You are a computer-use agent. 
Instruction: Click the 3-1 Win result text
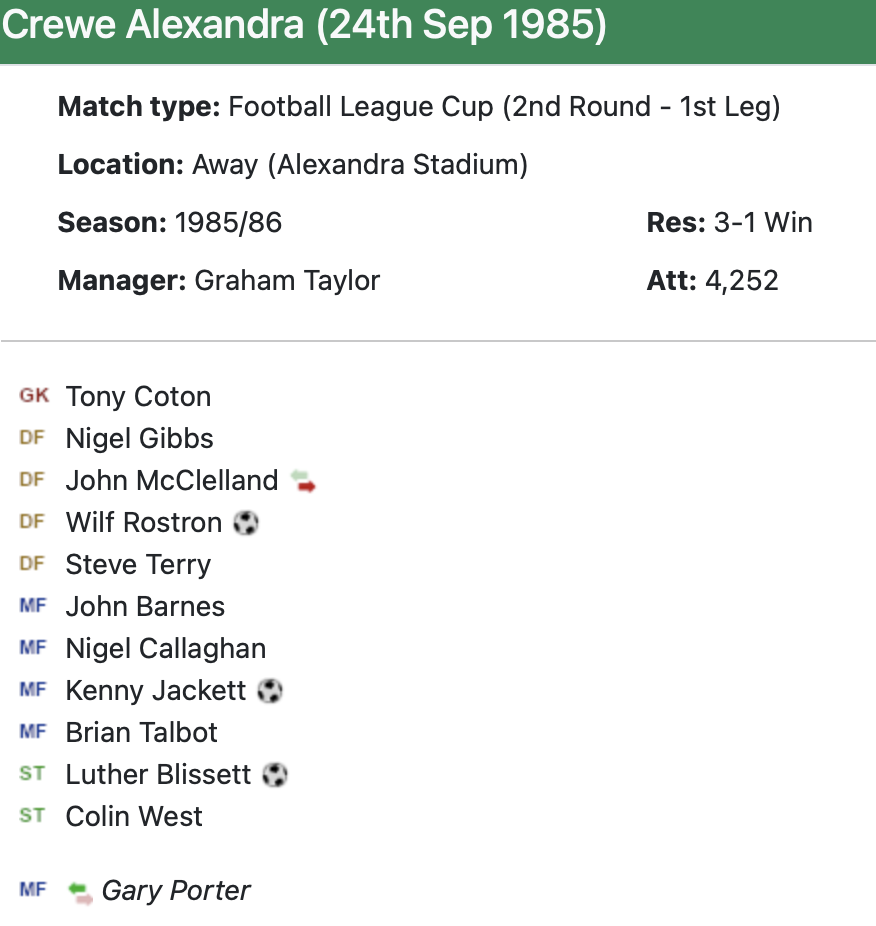[x=763, y=222]
